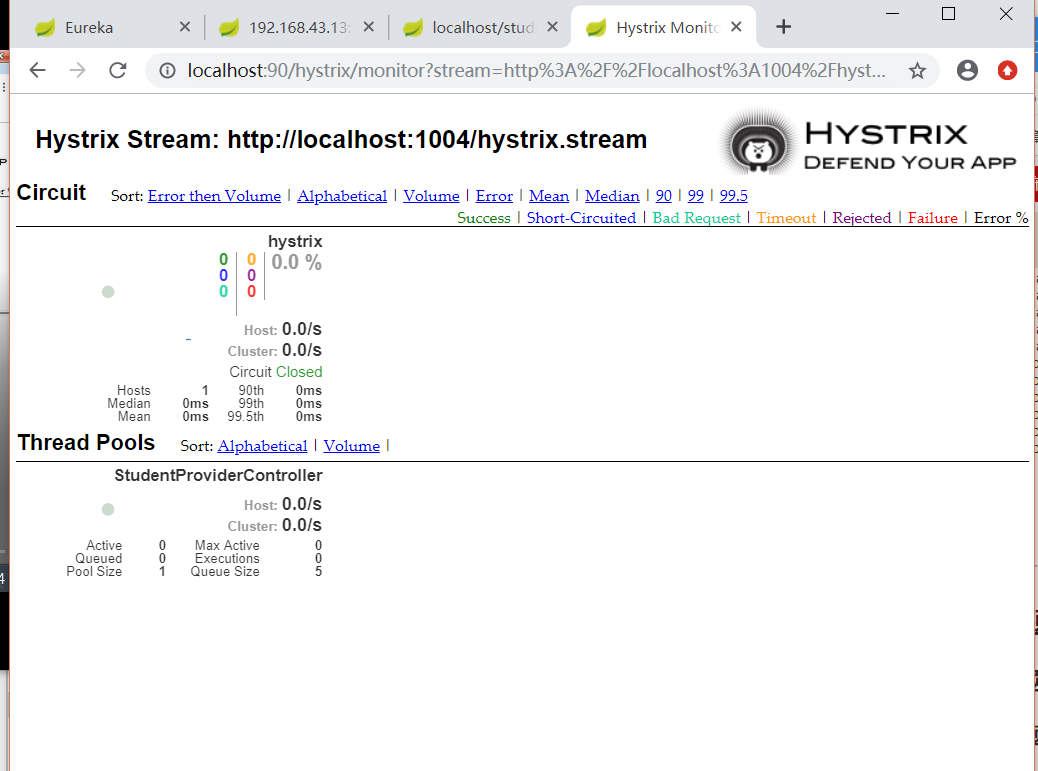This screenshot has width=1038, height=771.
Task: Click the Pool Size label
Action: point(94,572)
